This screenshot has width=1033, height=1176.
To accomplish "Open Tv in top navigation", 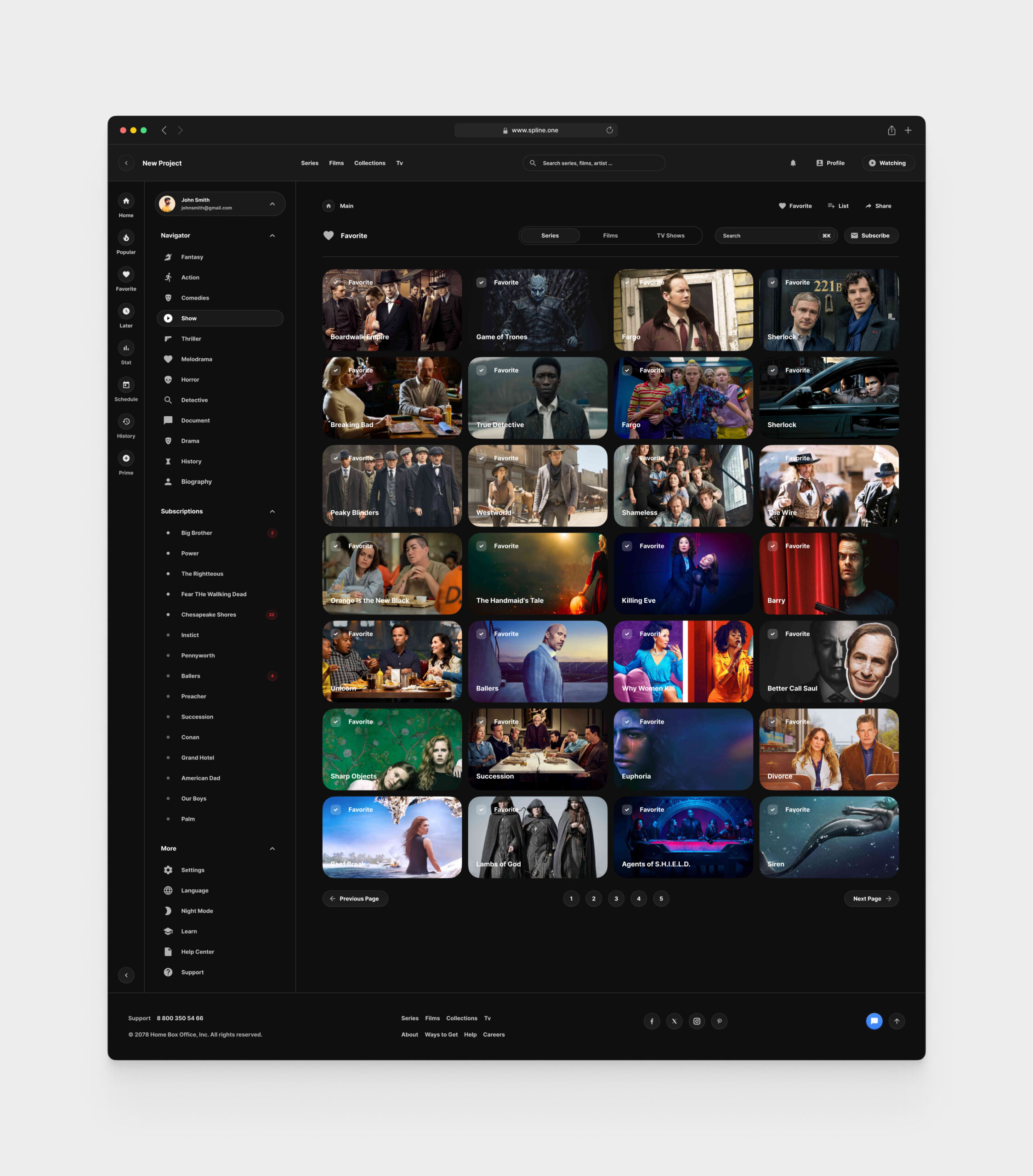I will click(x=399, y=163).
